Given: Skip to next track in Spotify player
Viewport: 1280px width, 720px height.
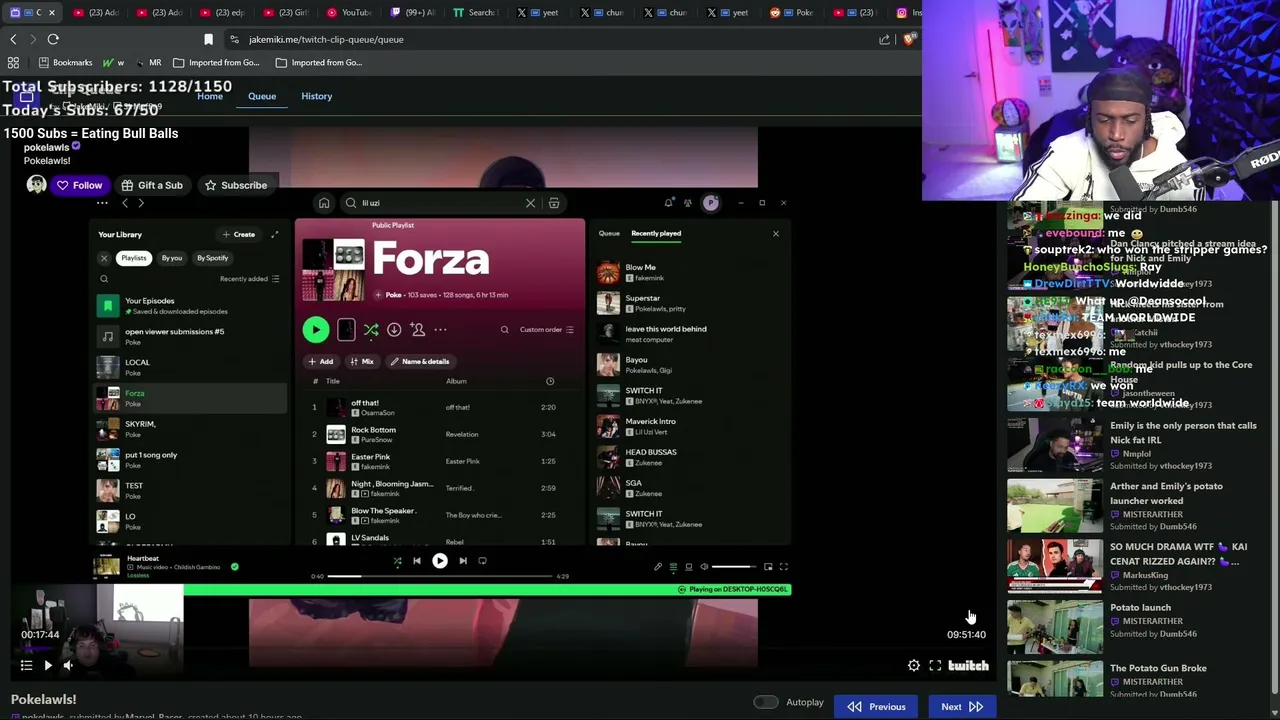Looking at the screenshot, I should [x=463, y=561].
